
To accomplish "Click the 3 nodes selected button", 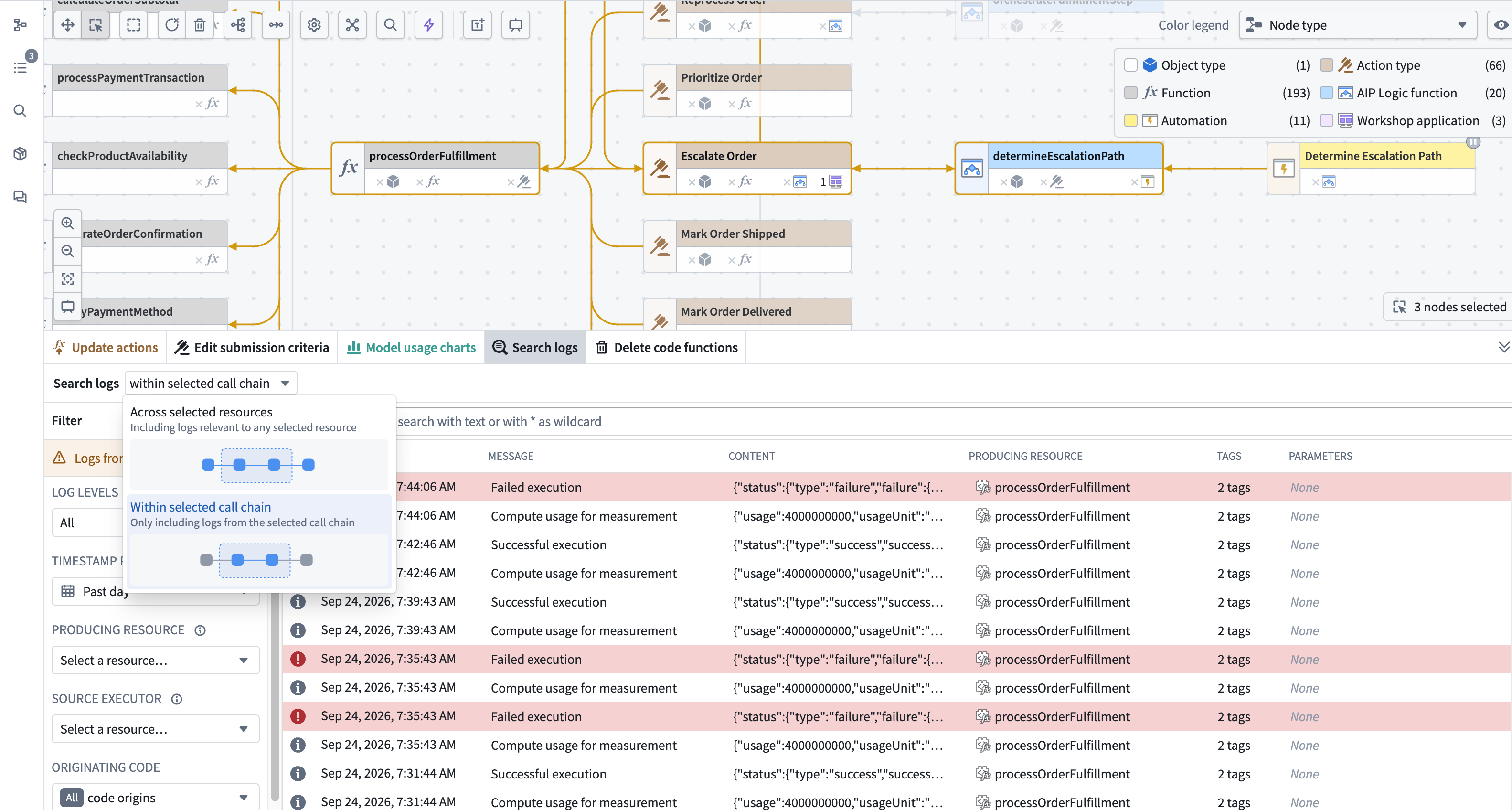I will 1449,307.
